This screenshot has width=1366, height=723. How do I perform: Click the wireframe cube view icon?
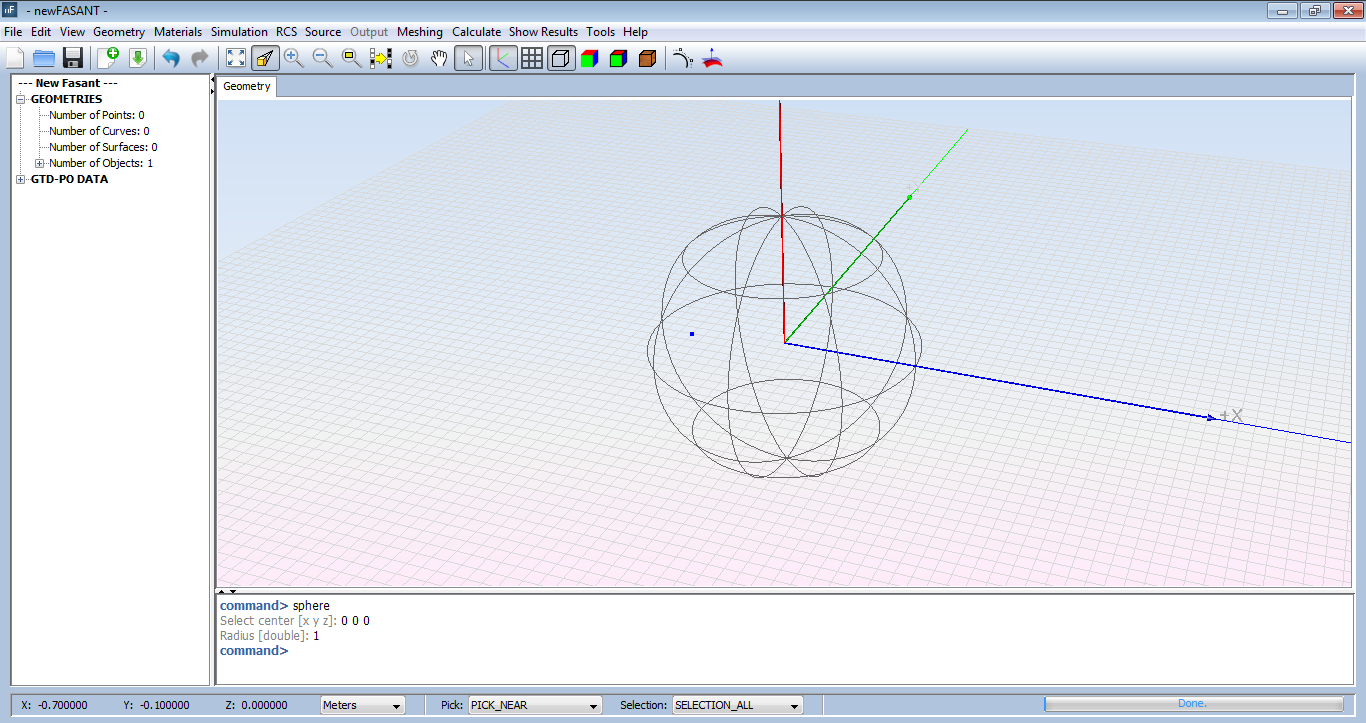click(x=561, y=58)
